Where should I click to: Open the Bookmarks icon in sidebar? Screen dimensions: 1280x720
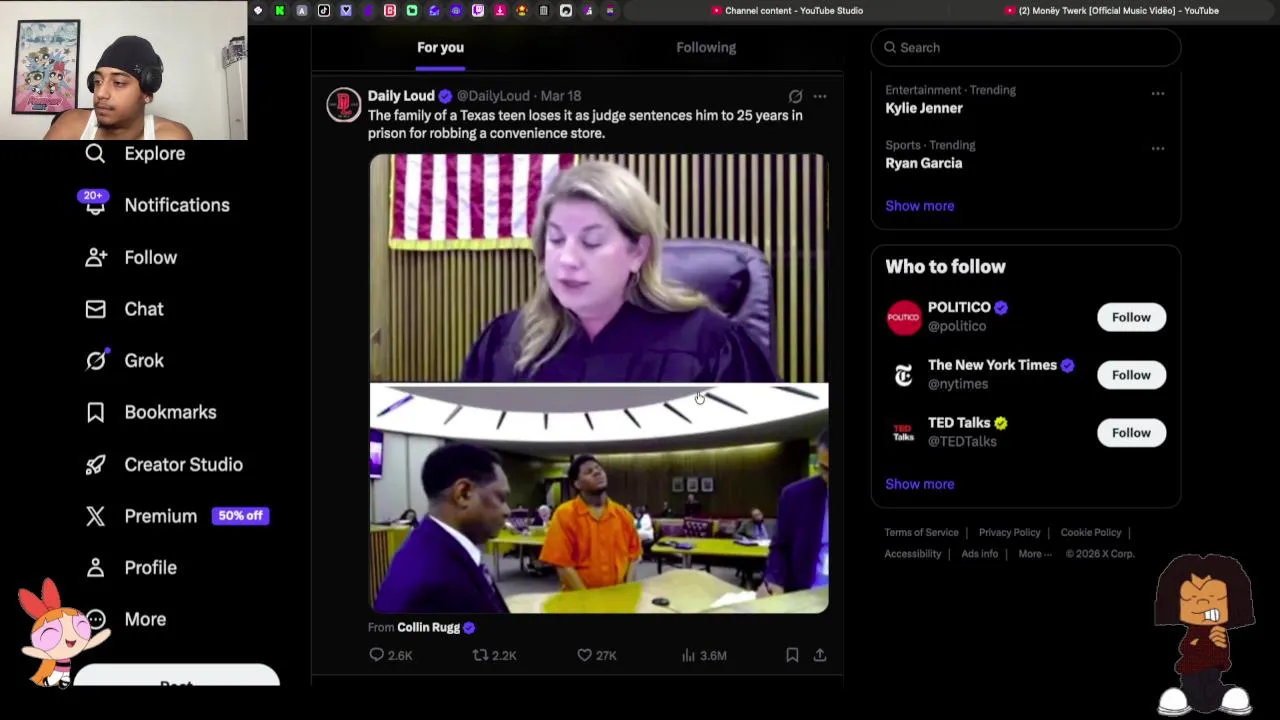tap(95, 412)
